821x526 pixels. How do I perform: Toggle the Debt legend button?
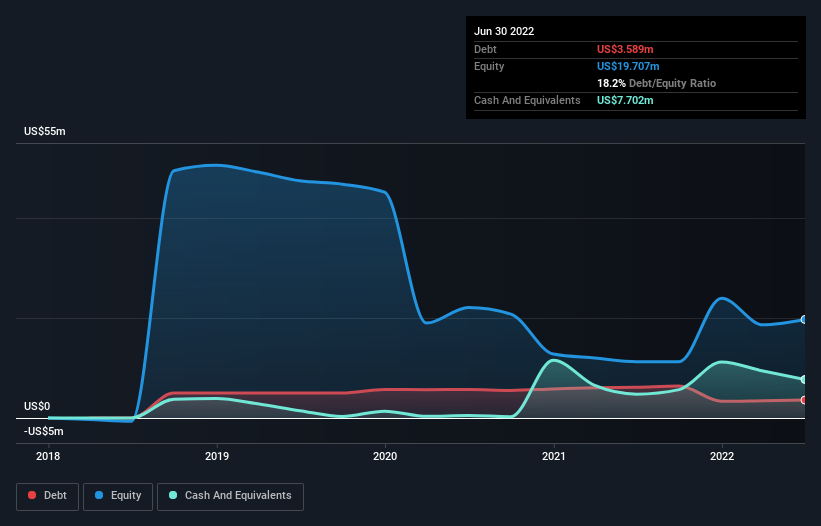(47, 497)
